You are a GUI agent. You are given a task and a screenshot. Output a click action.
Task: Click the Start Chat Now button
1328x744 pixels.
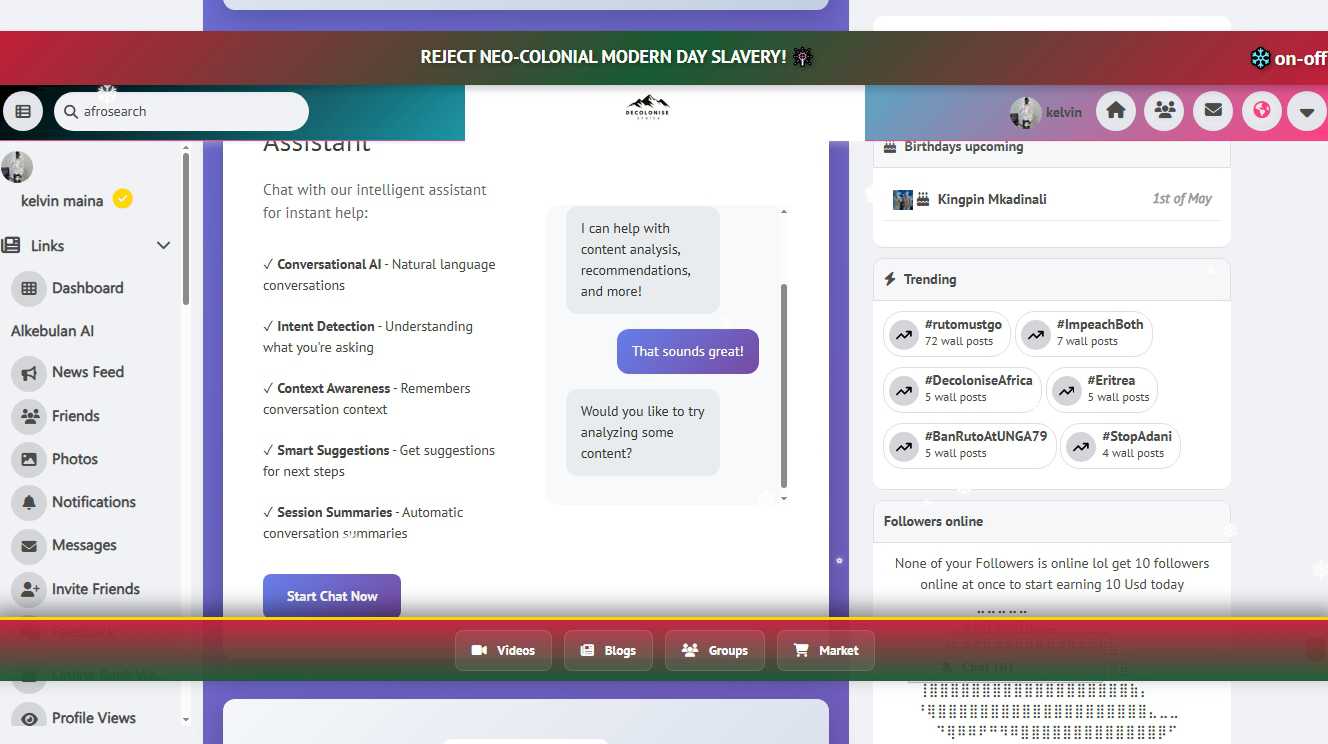click(x=331, y=596)
